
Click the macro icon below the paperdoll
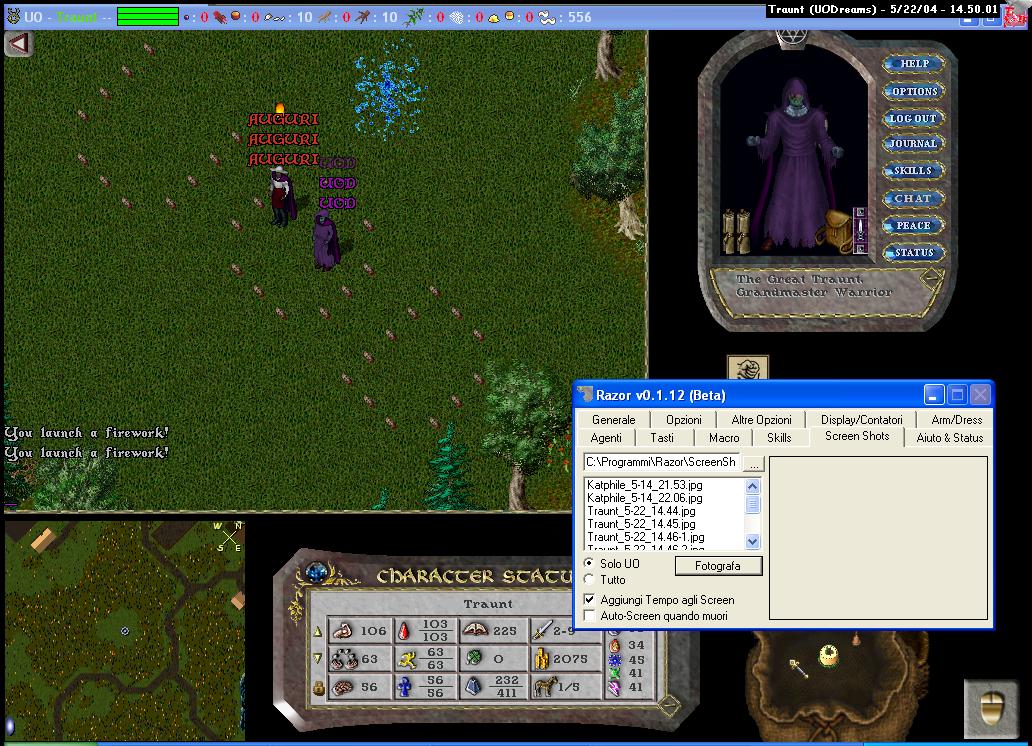[x=748, y=369]
